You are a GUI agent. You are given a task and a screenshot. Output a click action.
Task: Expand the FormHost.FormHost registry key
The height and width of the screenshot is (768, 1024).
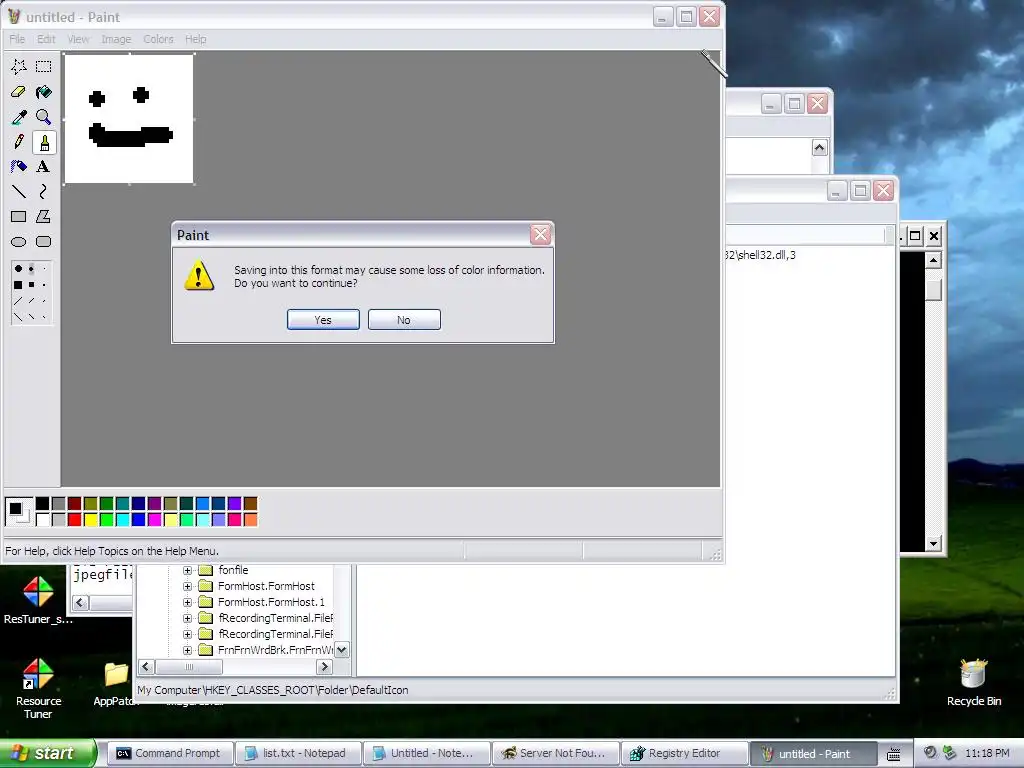187,586
